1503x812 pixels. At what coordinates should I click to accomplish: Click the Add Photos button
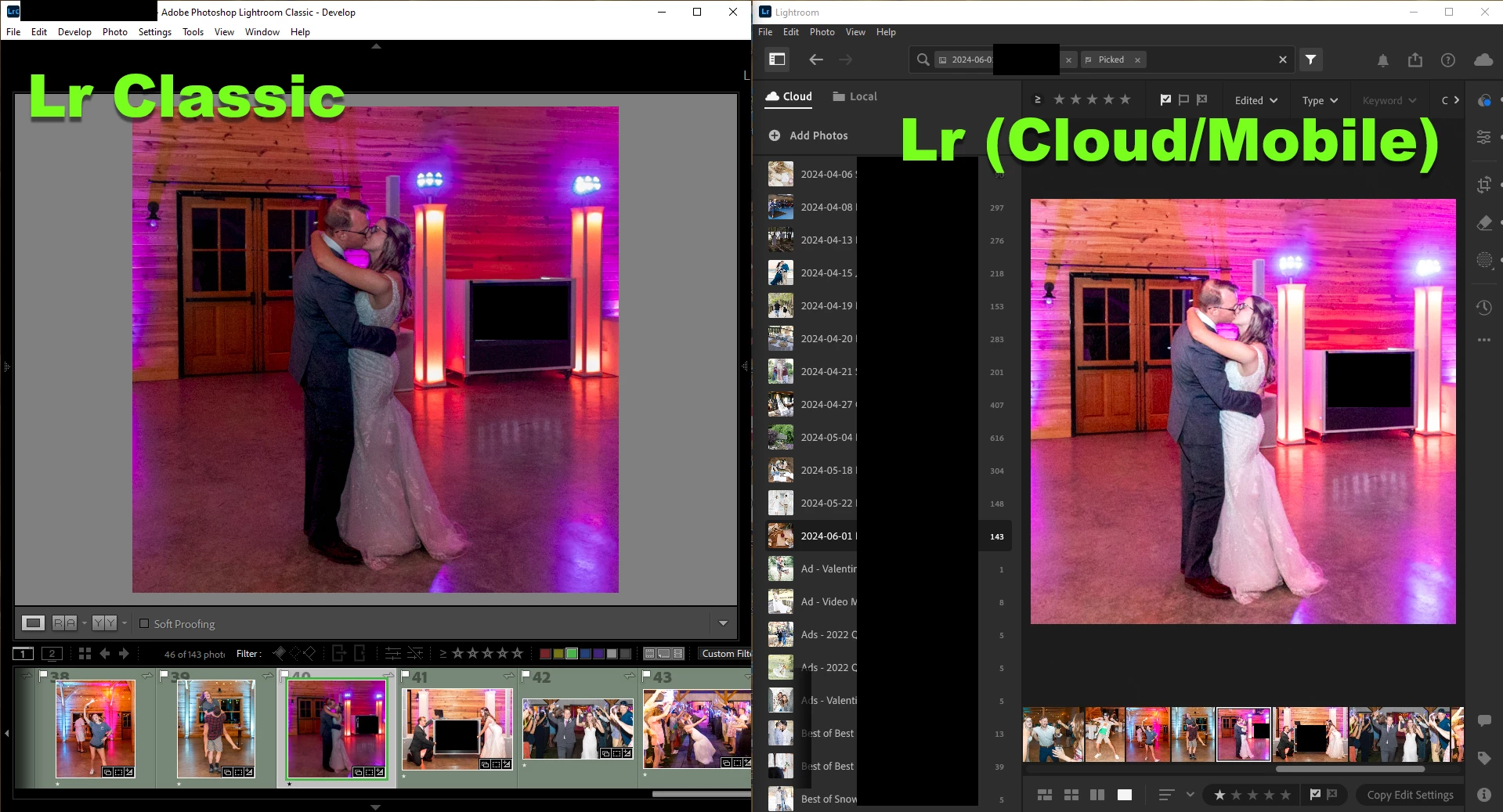click(808, 135)
